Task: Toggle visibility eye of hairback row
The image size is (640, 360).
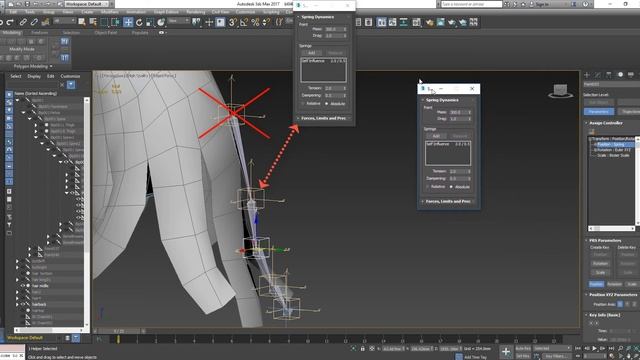Action: click(23, 304)
